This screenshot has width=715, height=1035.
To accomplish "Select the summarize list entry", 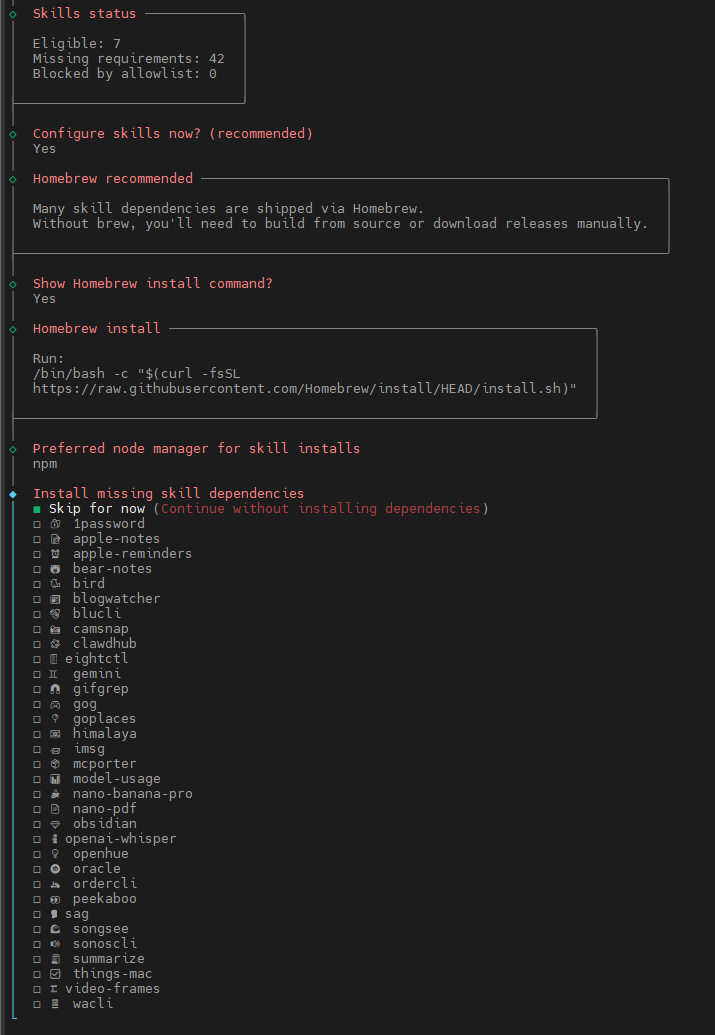I will [108, 959].
